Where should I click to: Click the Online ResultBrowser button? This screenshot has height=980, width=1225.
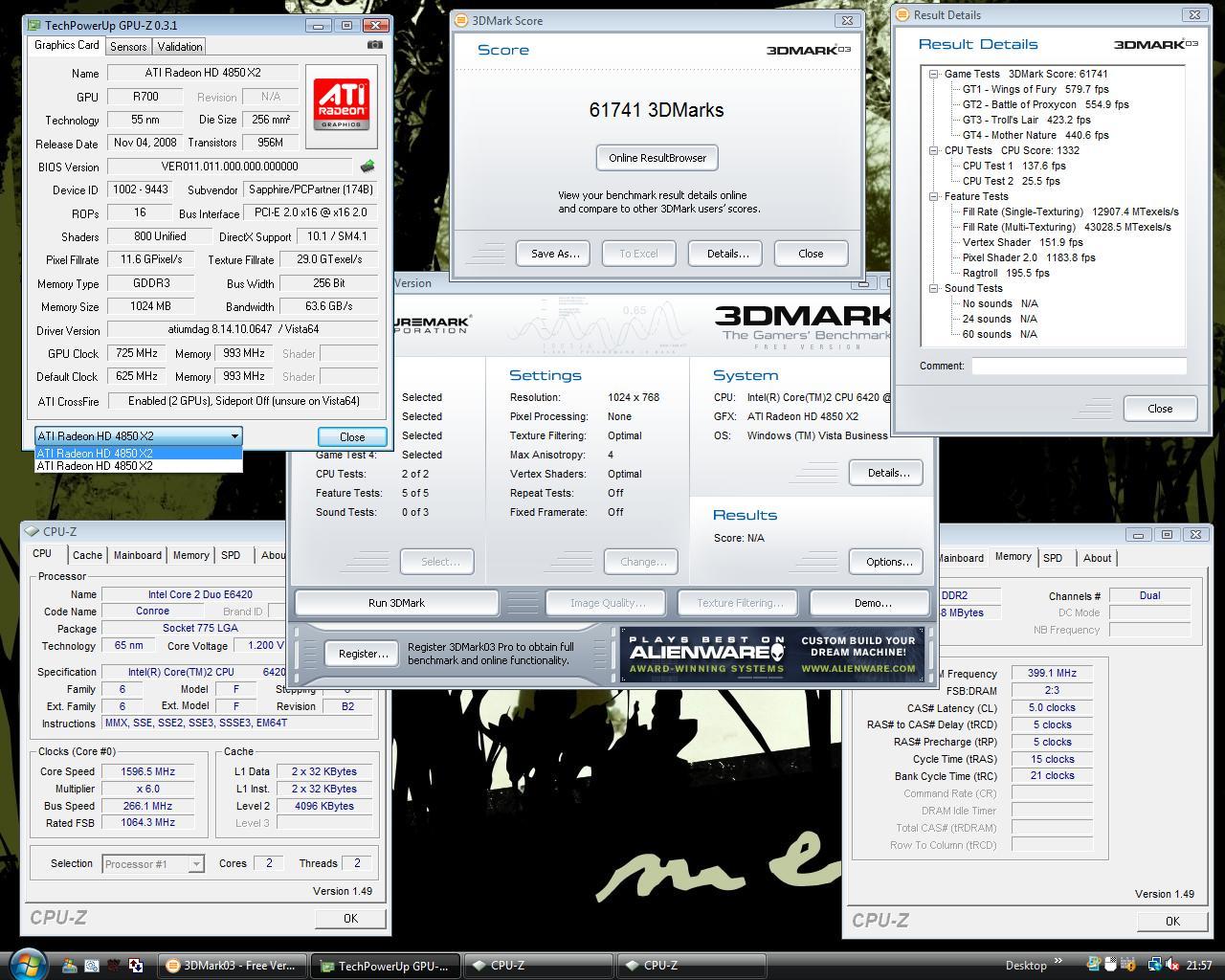(657, 158)
